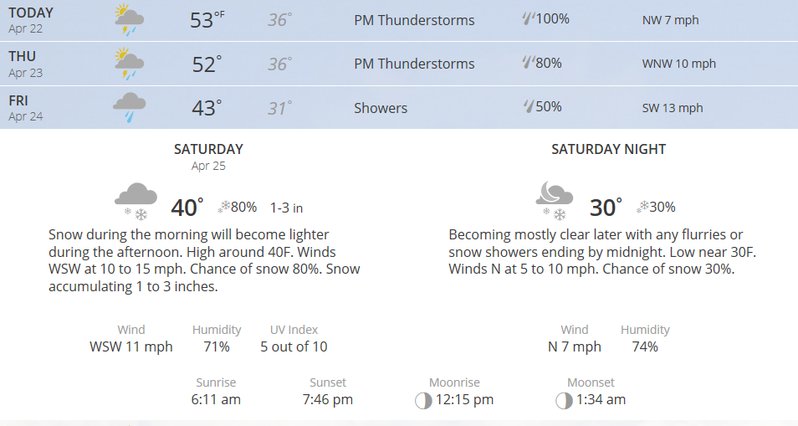Click Saturday's snow cloud icon
Image resolution: width=798 pixels, height=426 pixels.
pyautogui.click(x=136, y=201)
